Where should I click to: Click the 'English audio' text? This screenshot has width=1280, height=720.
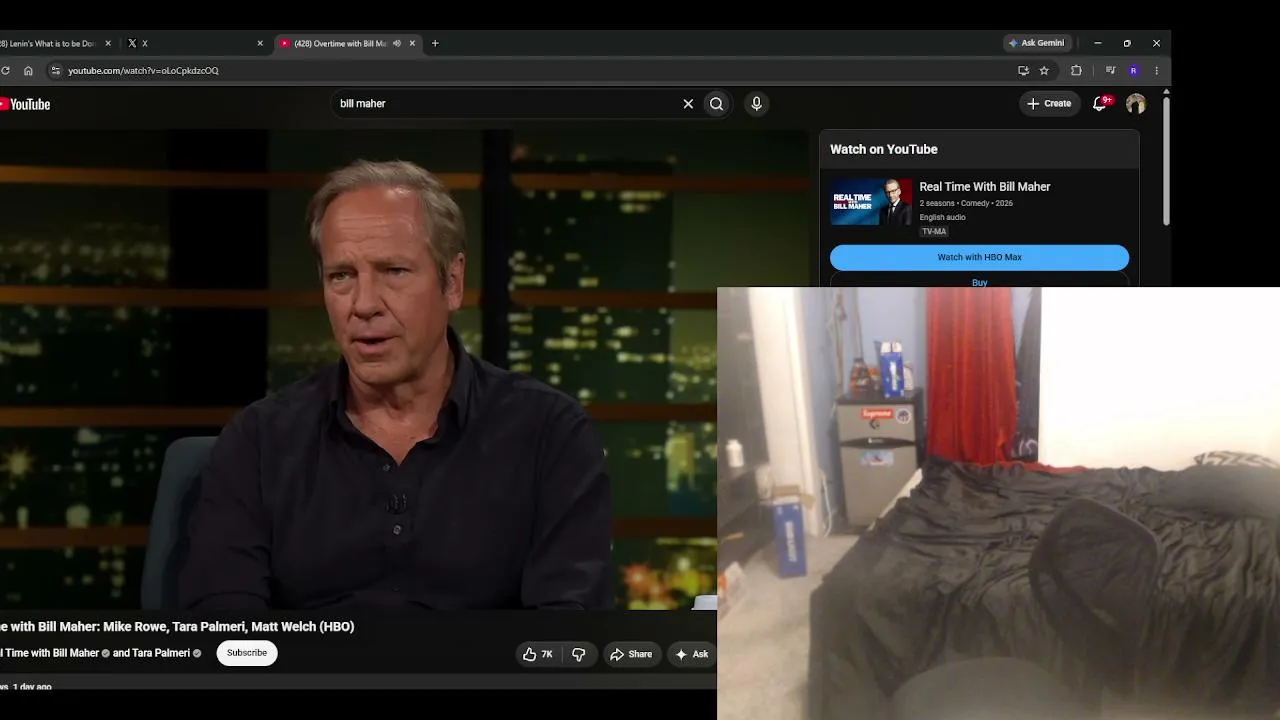(943, 218)
